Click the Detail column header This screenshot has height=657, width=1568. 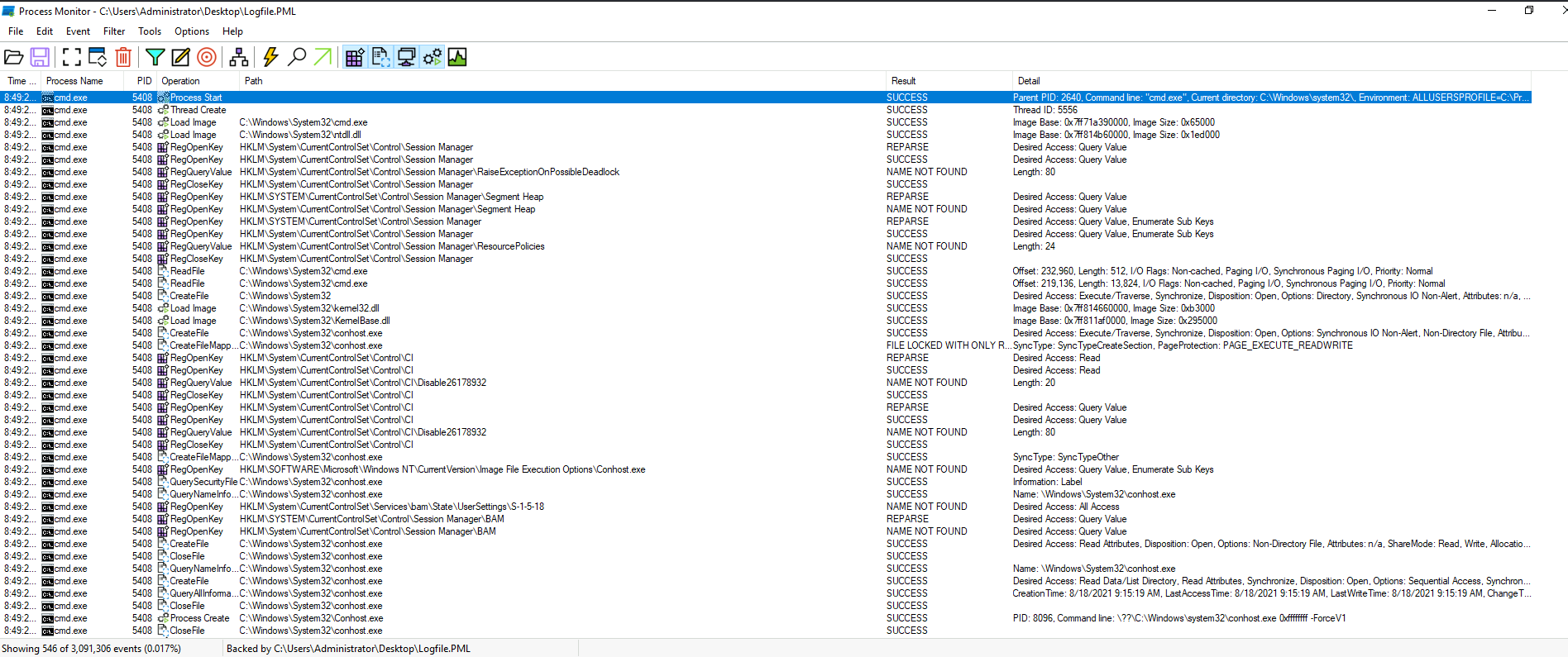click(1271, 81)
